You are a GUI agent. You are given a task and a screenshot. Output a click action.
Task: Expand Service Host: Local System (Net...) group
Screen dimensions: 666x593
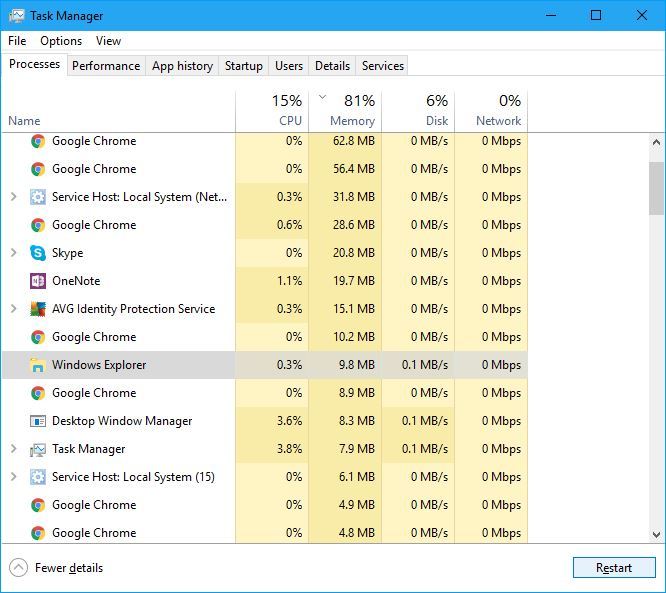pyautogui.click(x=14, y=197)
